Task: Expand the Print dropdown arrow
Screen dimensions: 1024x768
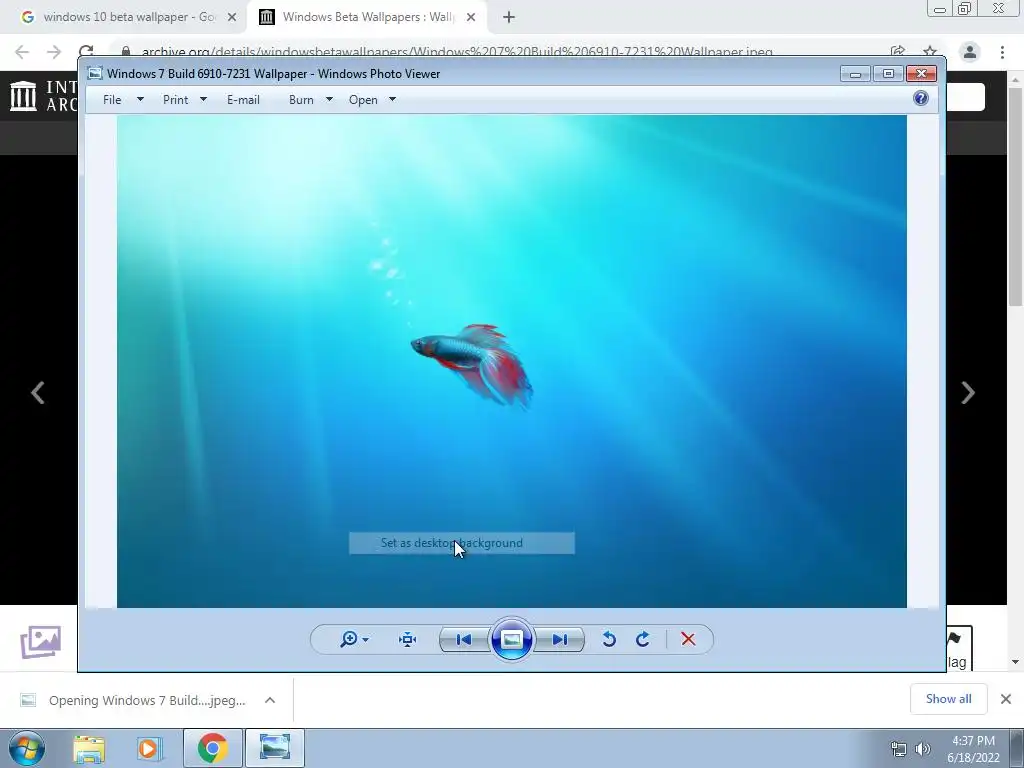Action: pyautogui.click(x=203, y=100)
